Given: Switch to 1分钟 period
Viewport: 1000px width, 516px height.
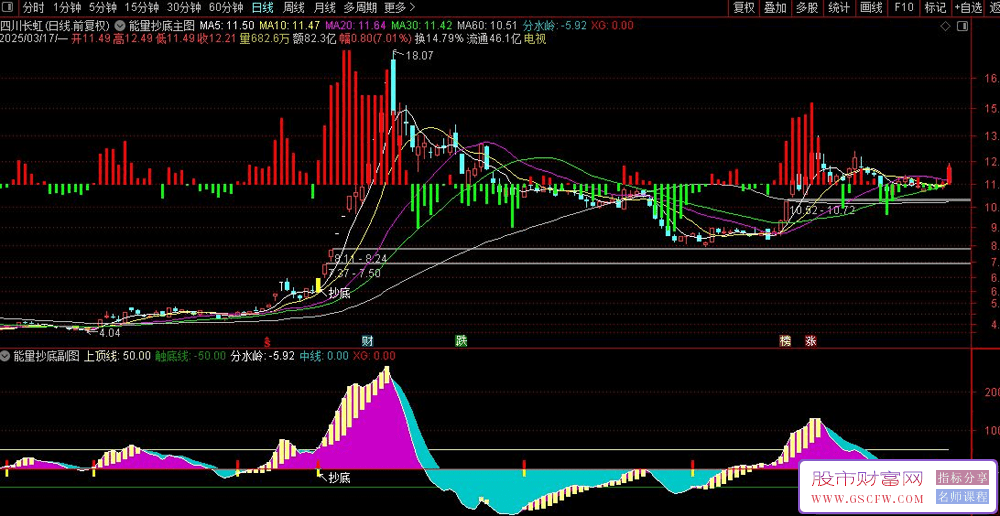Looking at the screenshot, I should coord(67,8).
